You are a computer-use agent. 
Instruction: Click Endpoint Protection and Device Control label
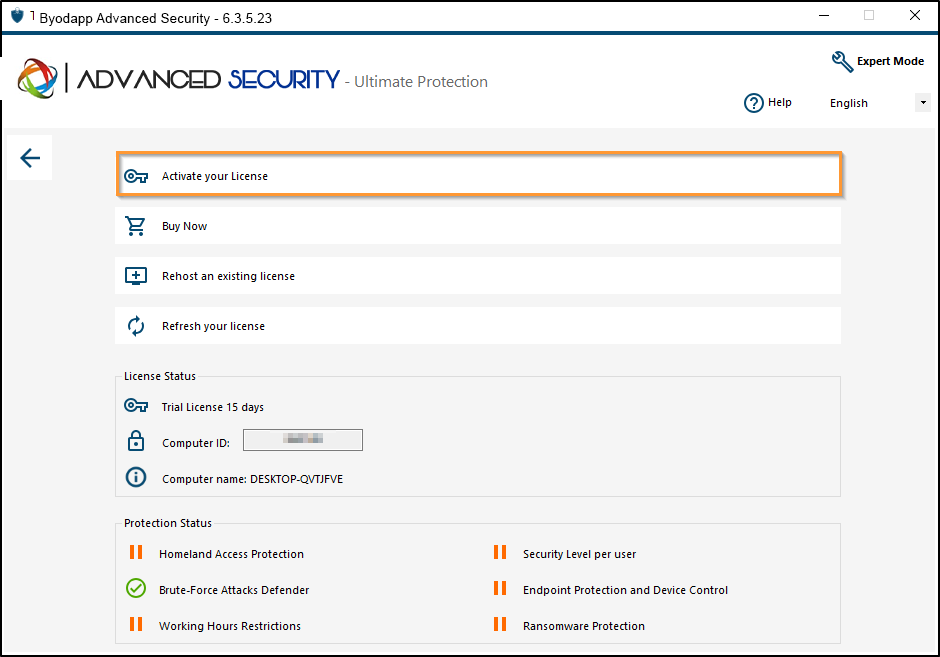click(625, 590)
